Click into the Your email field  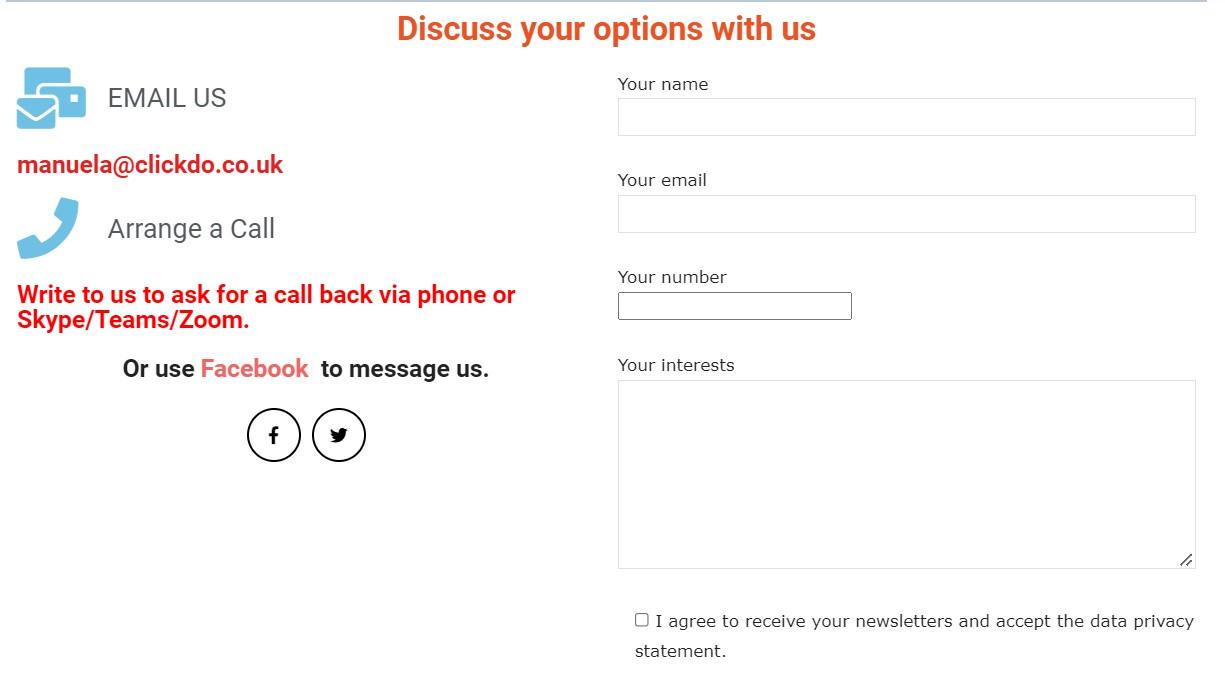pos(906,214)
